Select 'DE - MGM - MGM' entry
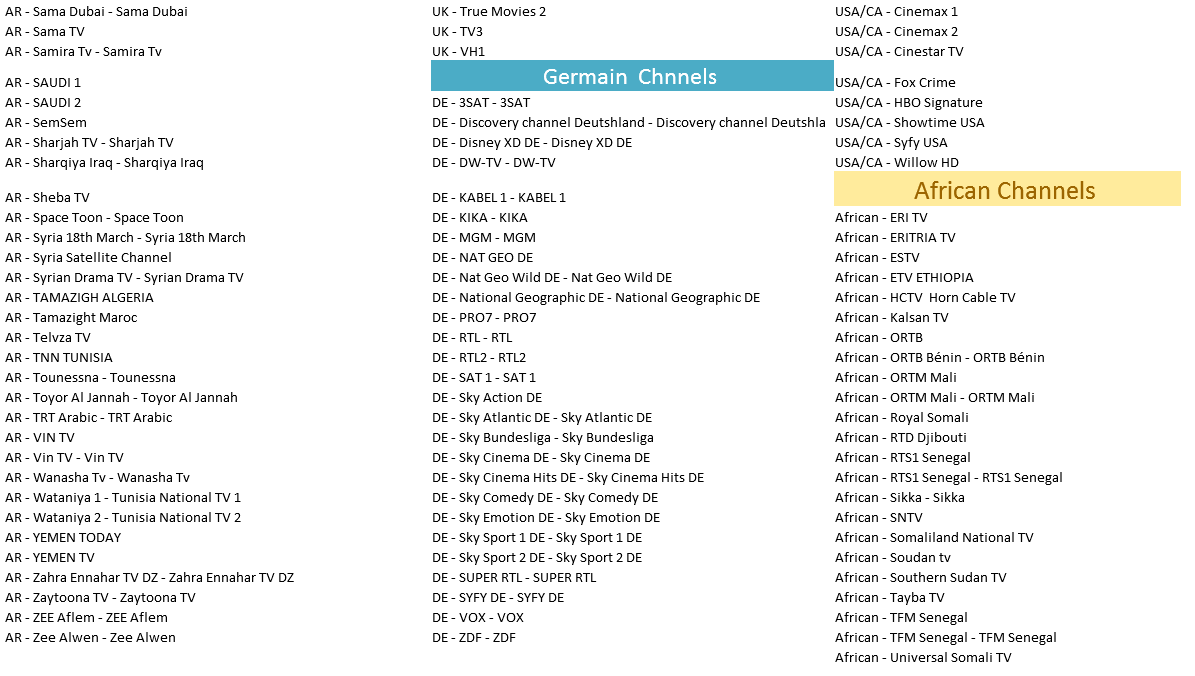Screen dimensions: 1195x676 (x=484, y=238)
